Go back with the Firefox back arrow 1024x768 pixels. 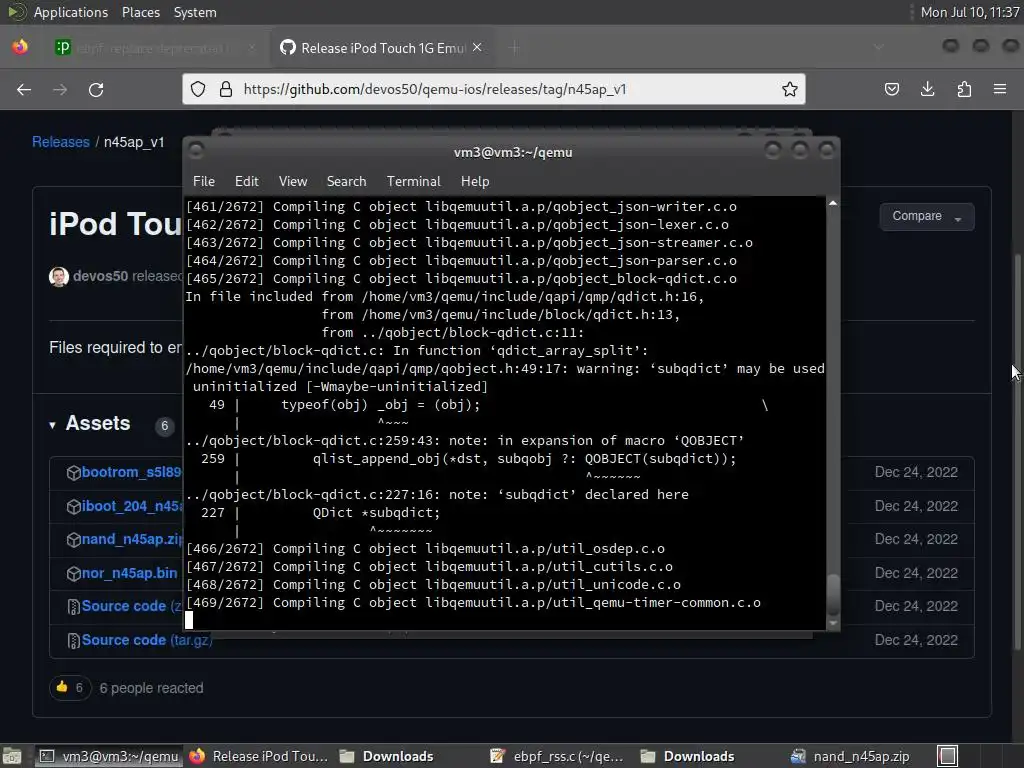(24, 89)
